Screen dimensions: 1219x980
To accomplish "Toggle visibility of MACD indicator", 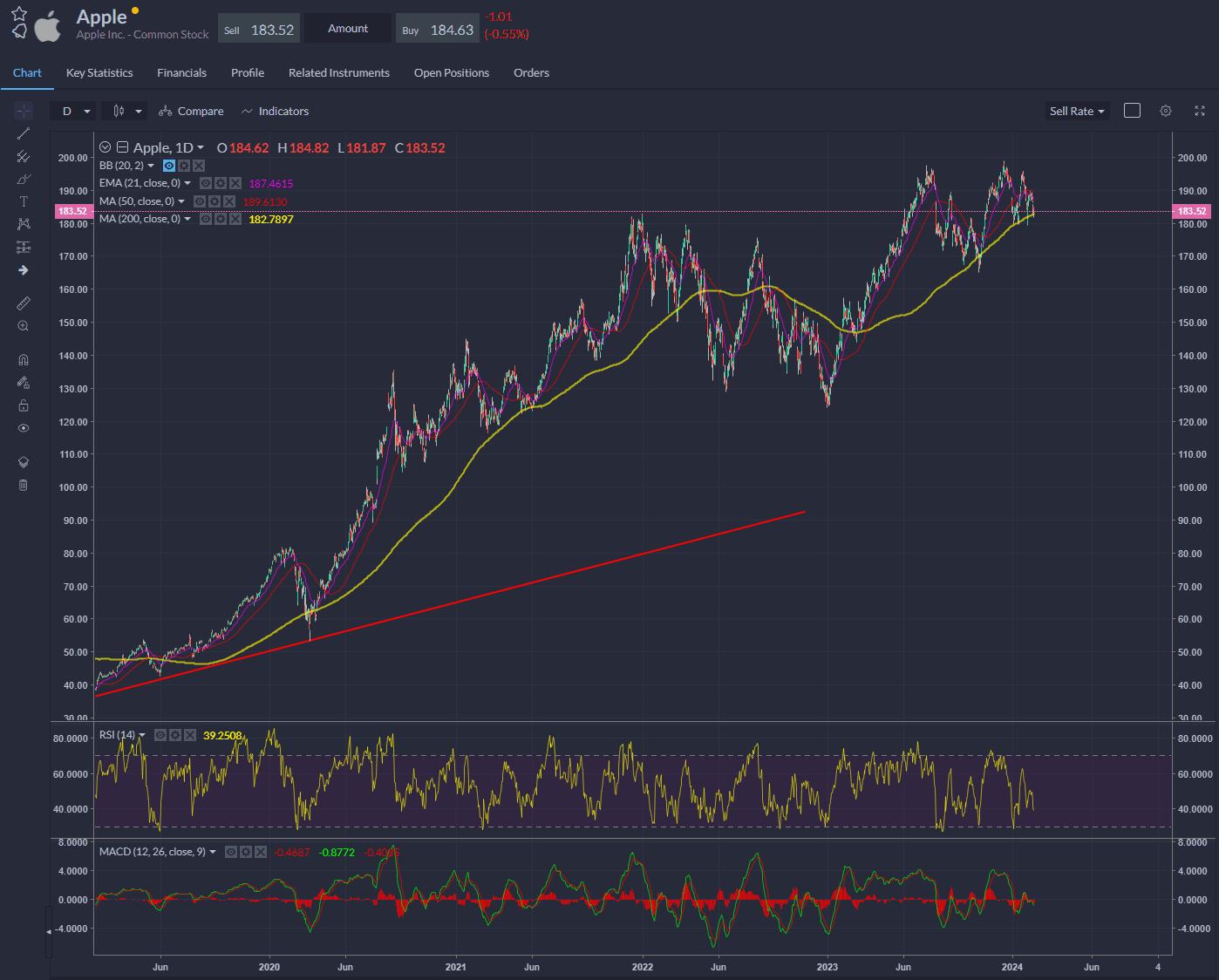I will 232,852.
